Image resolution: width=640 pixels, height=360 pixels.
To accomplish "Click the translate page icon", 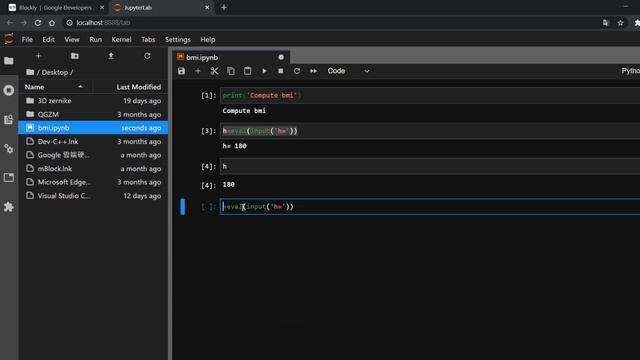I will click(x=606, y=23).
